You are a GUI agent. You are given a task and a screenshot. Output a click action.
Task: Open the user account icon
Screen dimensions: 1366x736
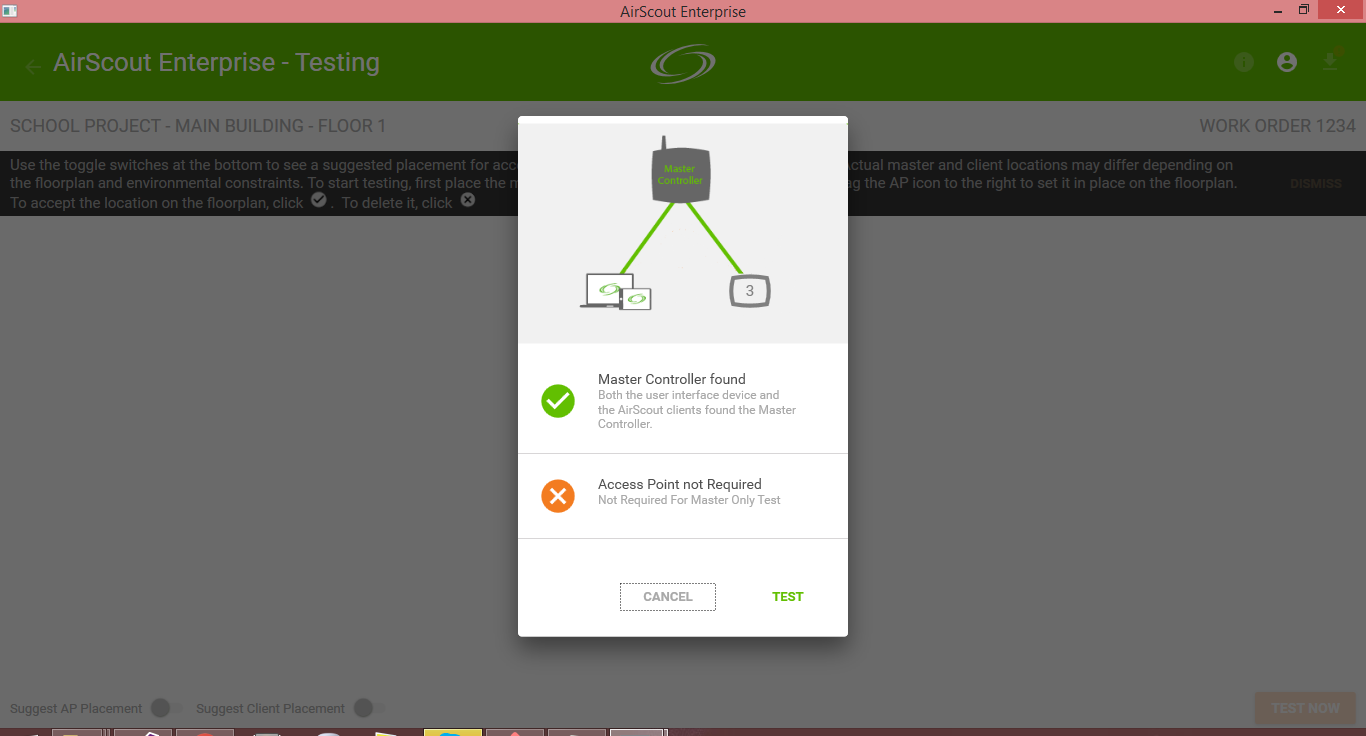point(1287,62)
